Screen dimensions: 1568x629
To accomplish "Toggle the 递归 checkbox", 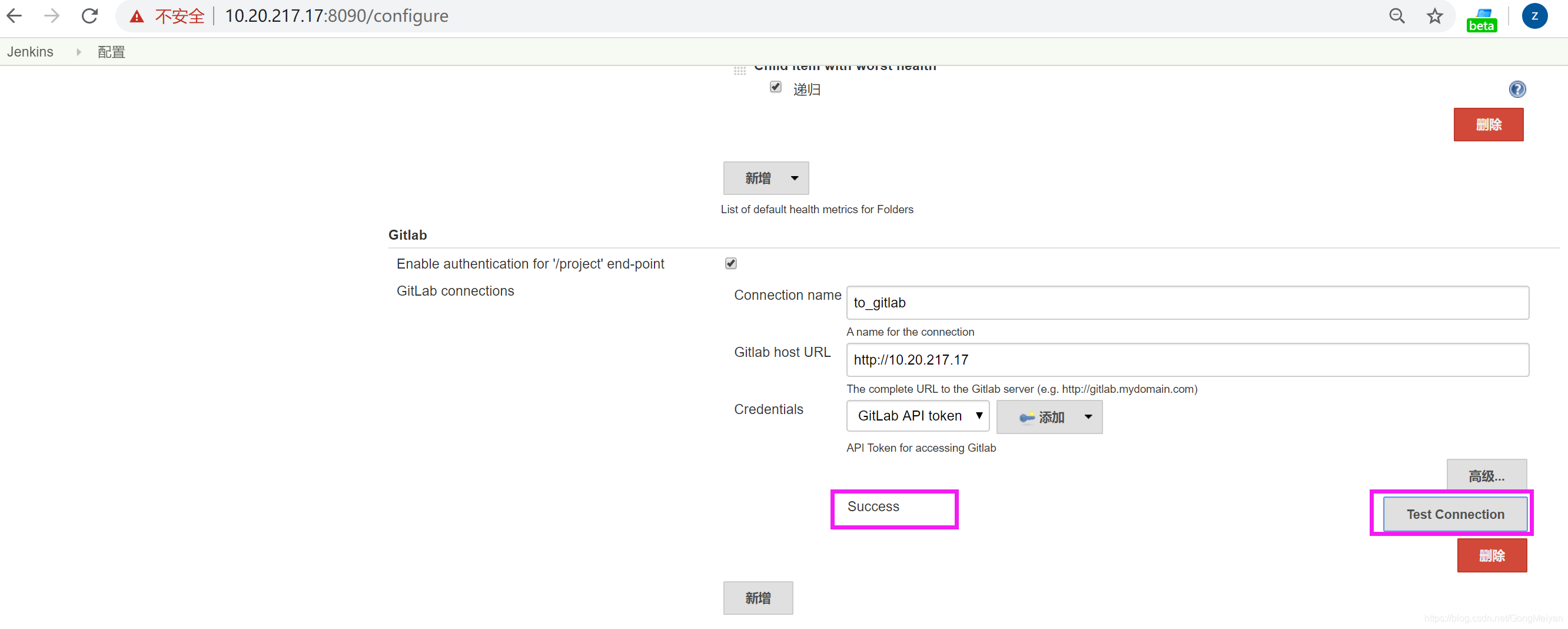I will click(776, 87).
